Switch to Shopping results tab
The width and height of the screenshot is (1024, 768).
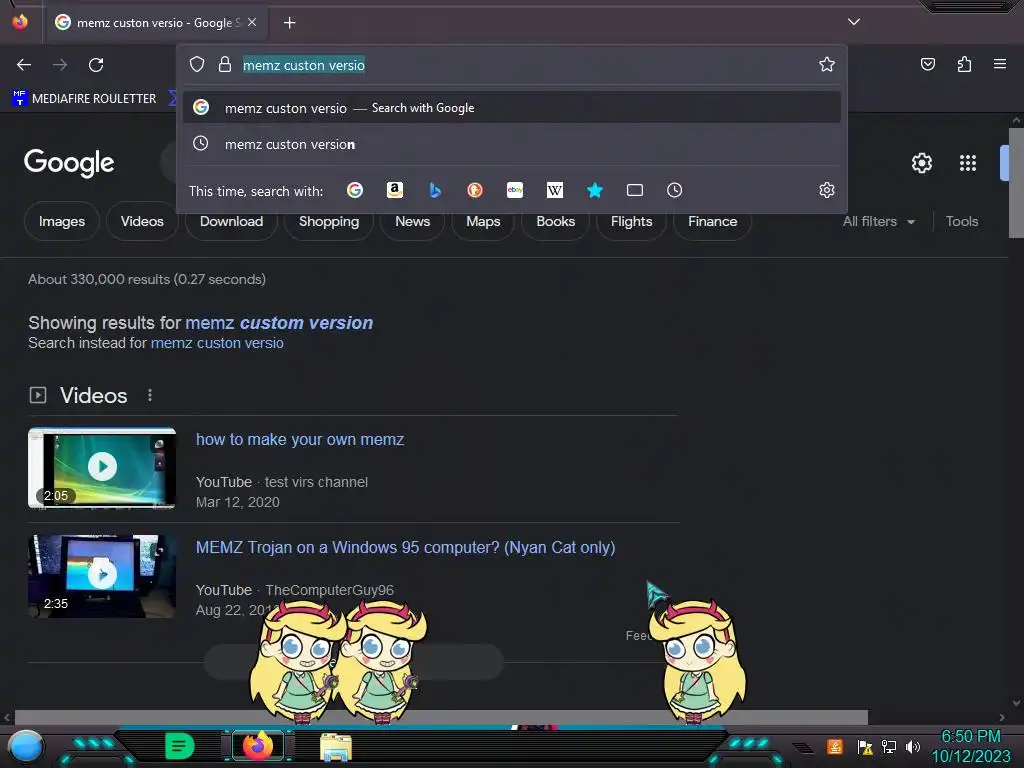(328, 221)
